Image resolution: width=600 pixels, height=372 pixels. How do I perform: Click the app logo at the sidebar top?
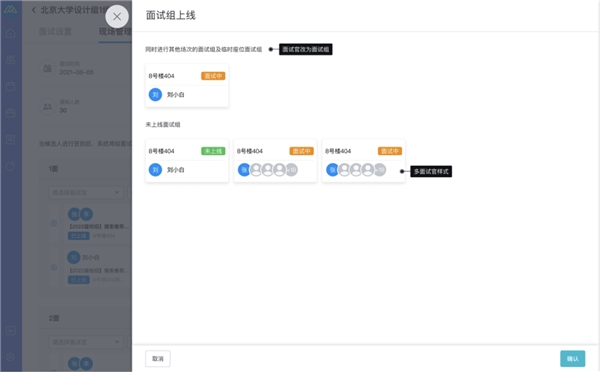point(11,9)
